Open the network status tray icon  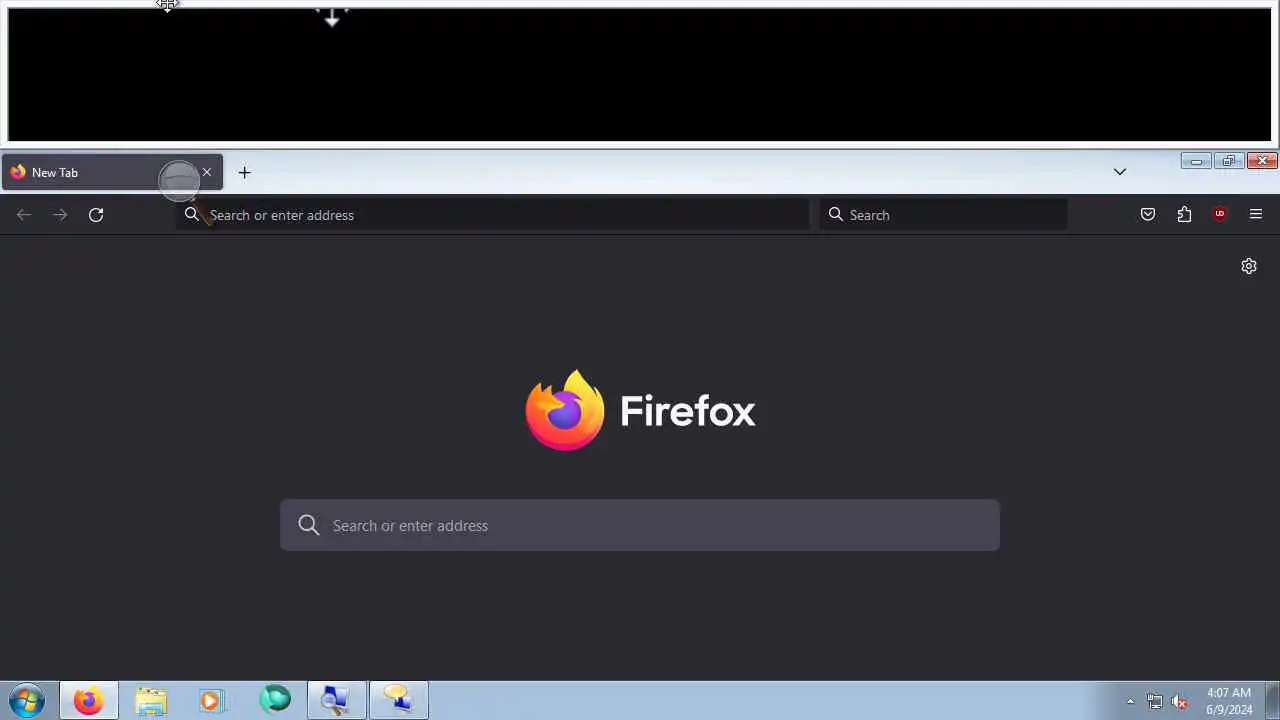(x=1155, y=701)
